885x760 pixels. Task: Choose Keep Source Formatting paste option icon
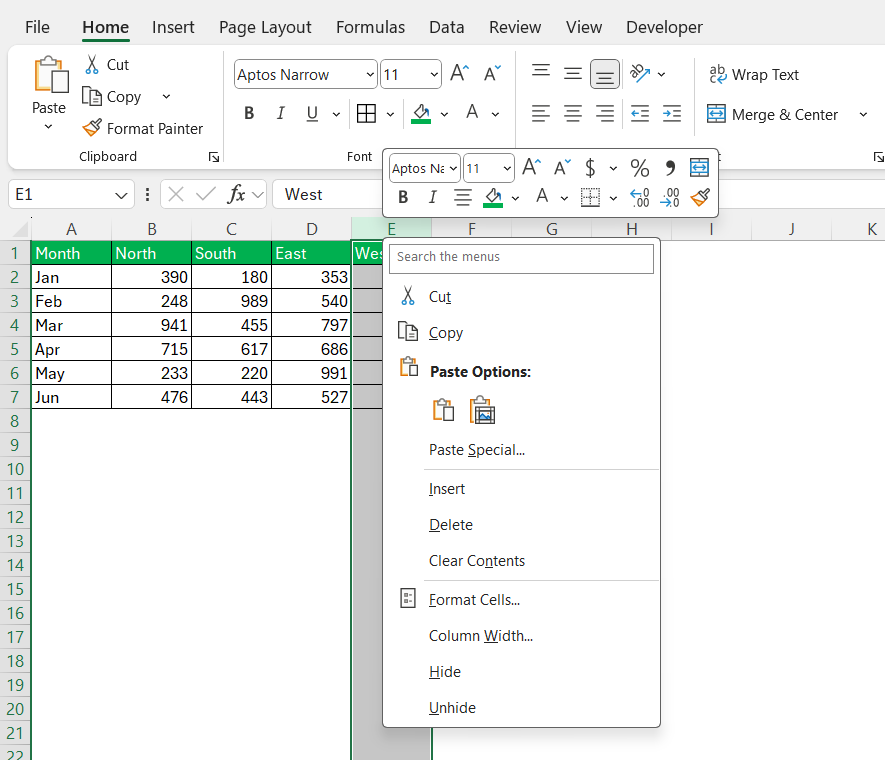(443, 410)
